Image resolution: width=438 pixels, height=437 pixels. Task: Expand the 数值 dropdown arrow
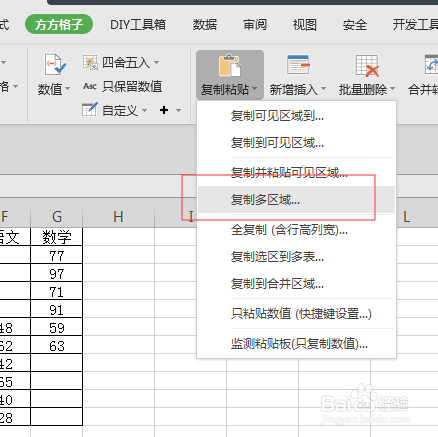pos(68,89)
